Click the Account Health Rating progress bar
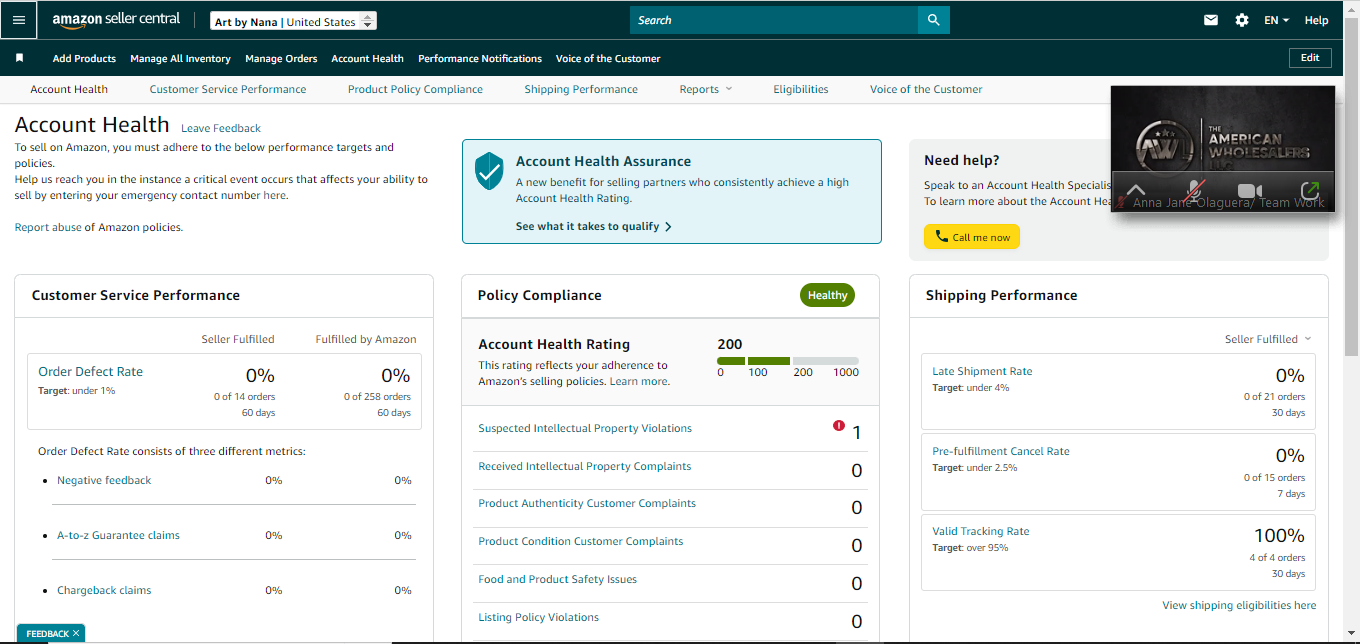Image resolution: width=1360 pixels, height=644 pixels. tap(788, 360)
